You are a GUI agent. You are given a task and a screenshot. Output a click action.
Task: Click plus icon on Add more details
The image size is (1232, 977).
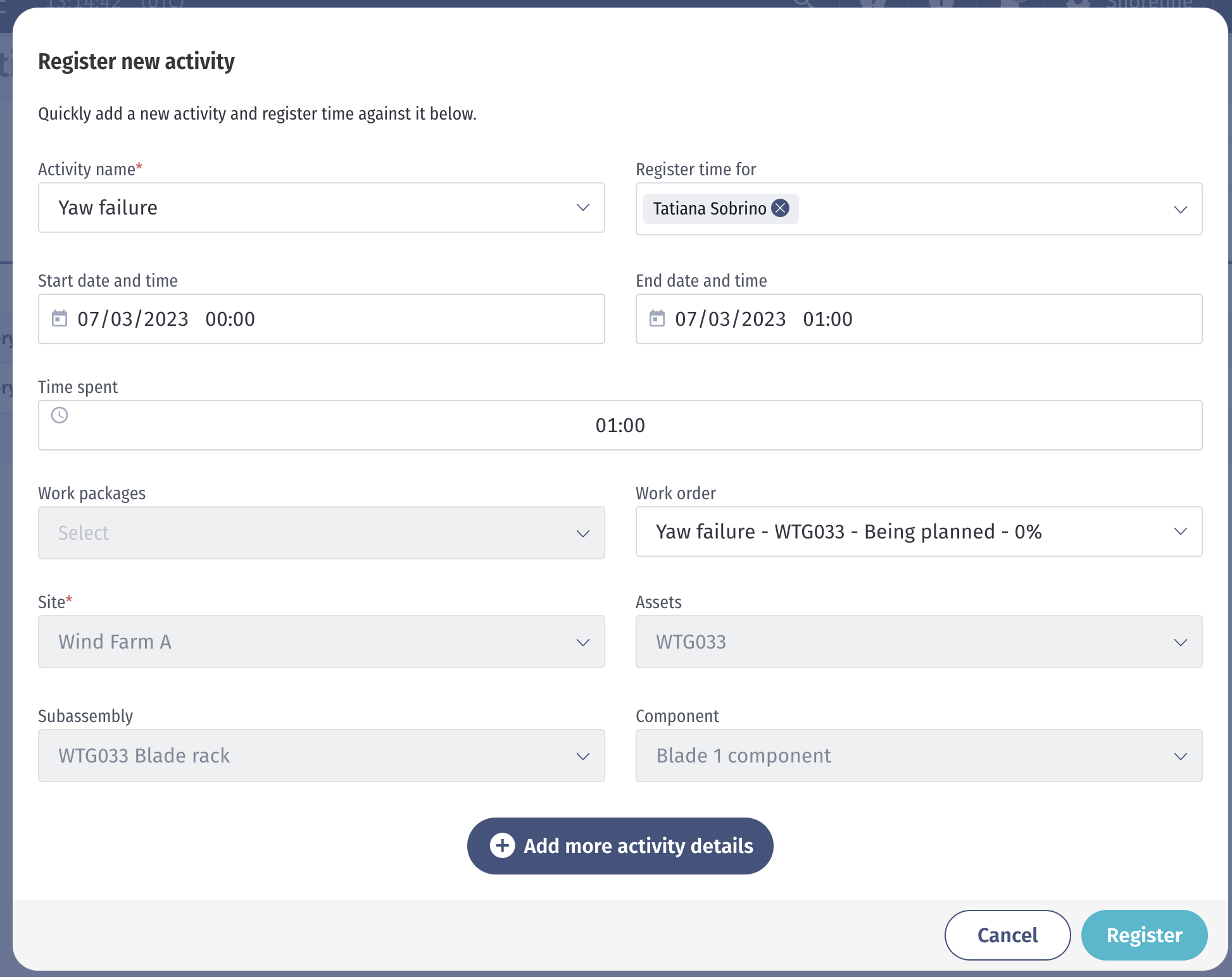(503, 846)
